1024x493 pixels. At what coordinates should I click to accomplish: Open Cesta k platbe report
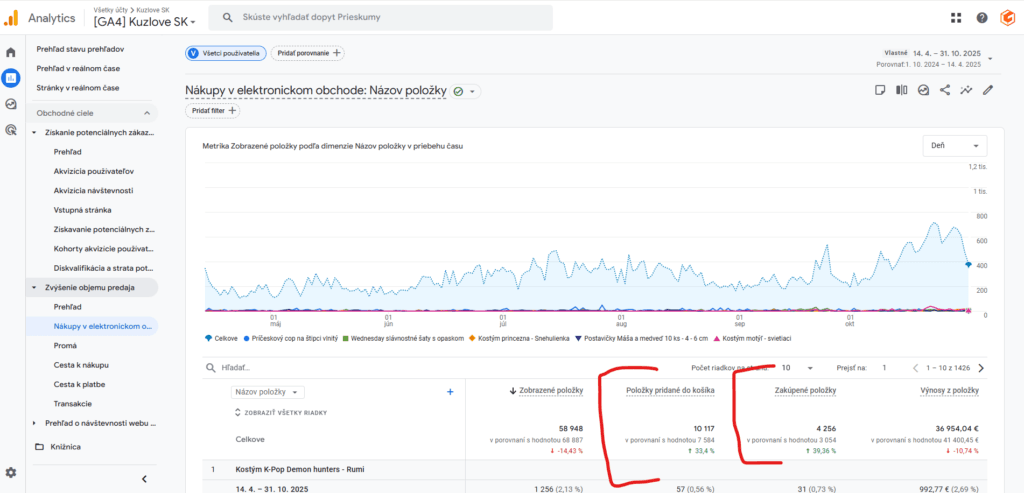[79, 385]
